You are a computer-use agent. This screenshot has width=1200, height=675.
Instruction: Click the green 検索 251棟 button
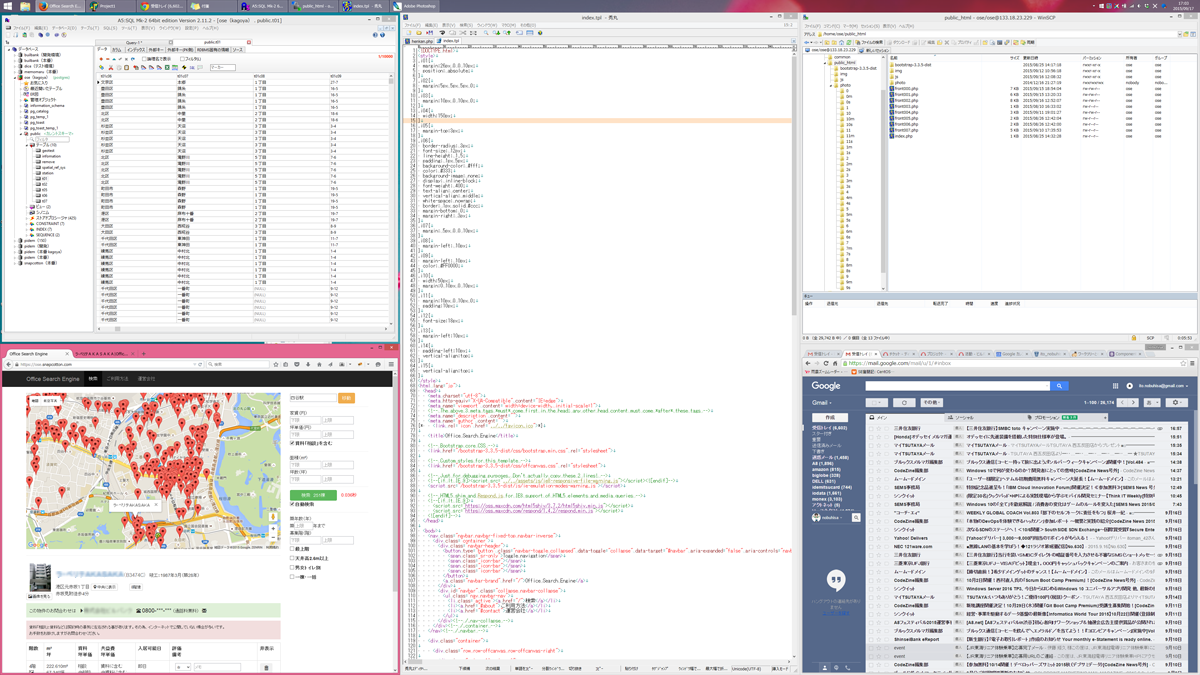pos(313,495)
